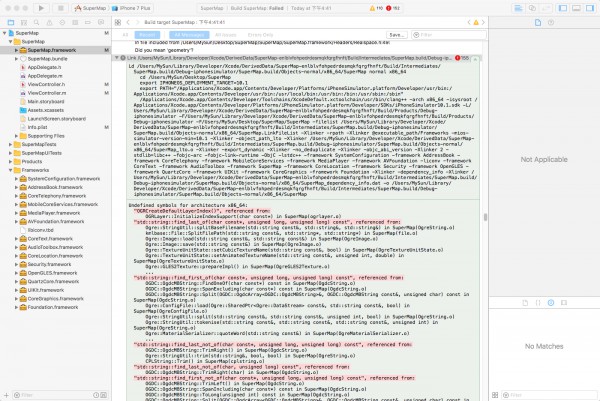Click the add (+) button in navigator
The height and width of the screenshot is (401, 600).
(6, 395)
